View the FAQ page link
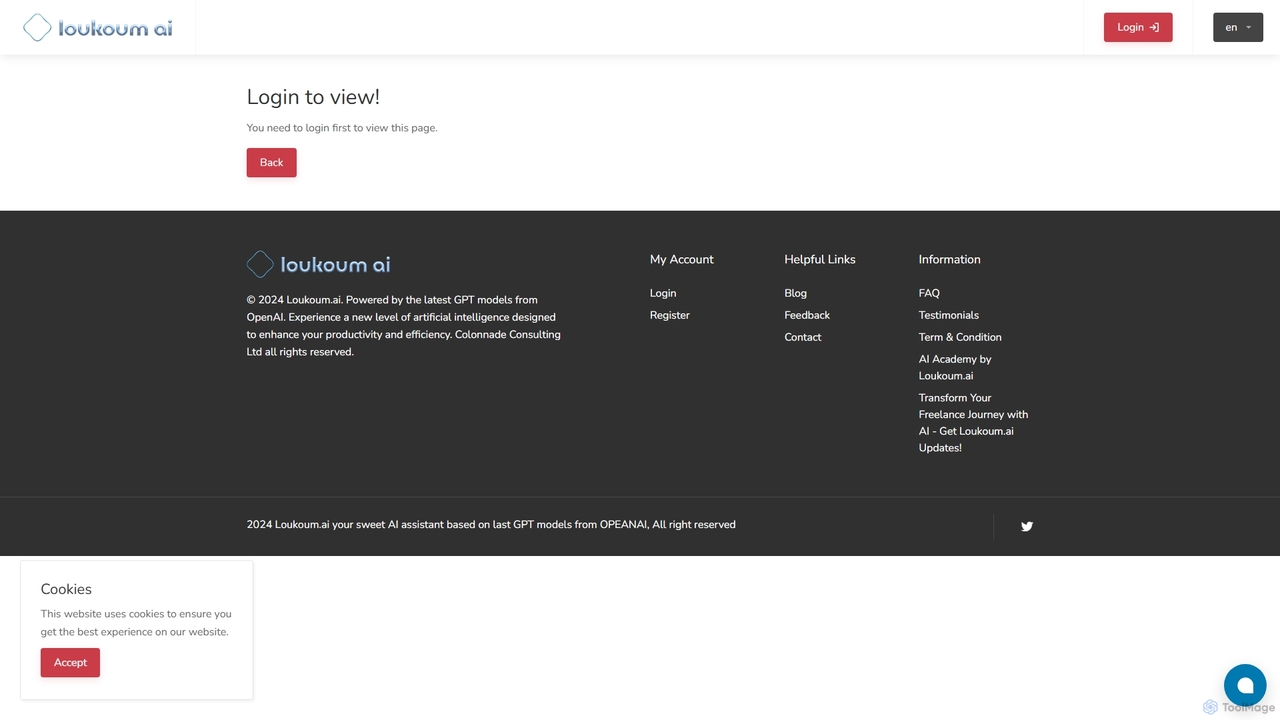 [929, 293]
